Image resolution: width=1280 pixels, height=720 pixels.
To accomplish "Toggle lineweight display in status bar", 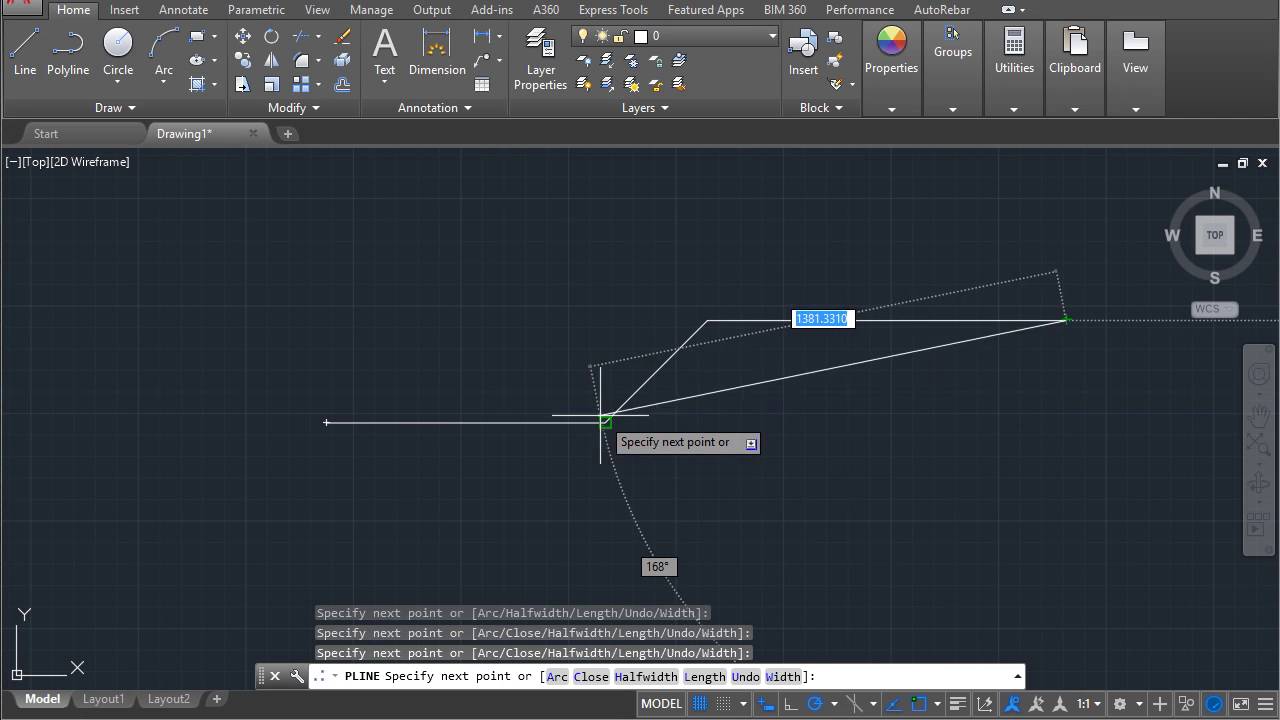I will (x=957, y=703).
